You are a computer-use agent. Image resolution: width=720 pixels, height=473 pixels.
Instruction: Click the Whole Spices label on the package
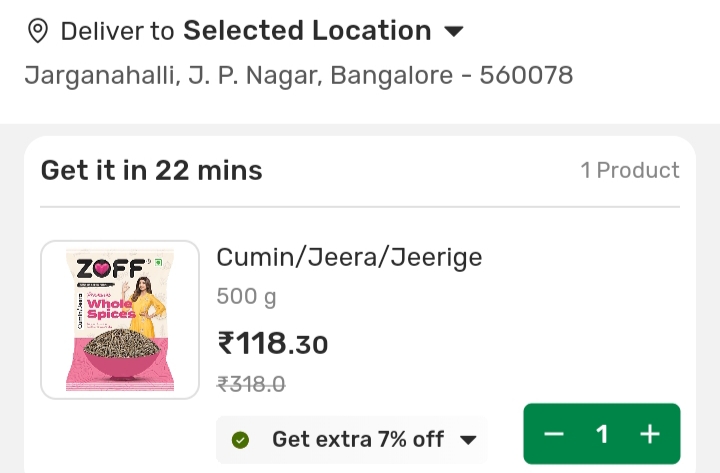pyautogui.click(x=110, y=308)
